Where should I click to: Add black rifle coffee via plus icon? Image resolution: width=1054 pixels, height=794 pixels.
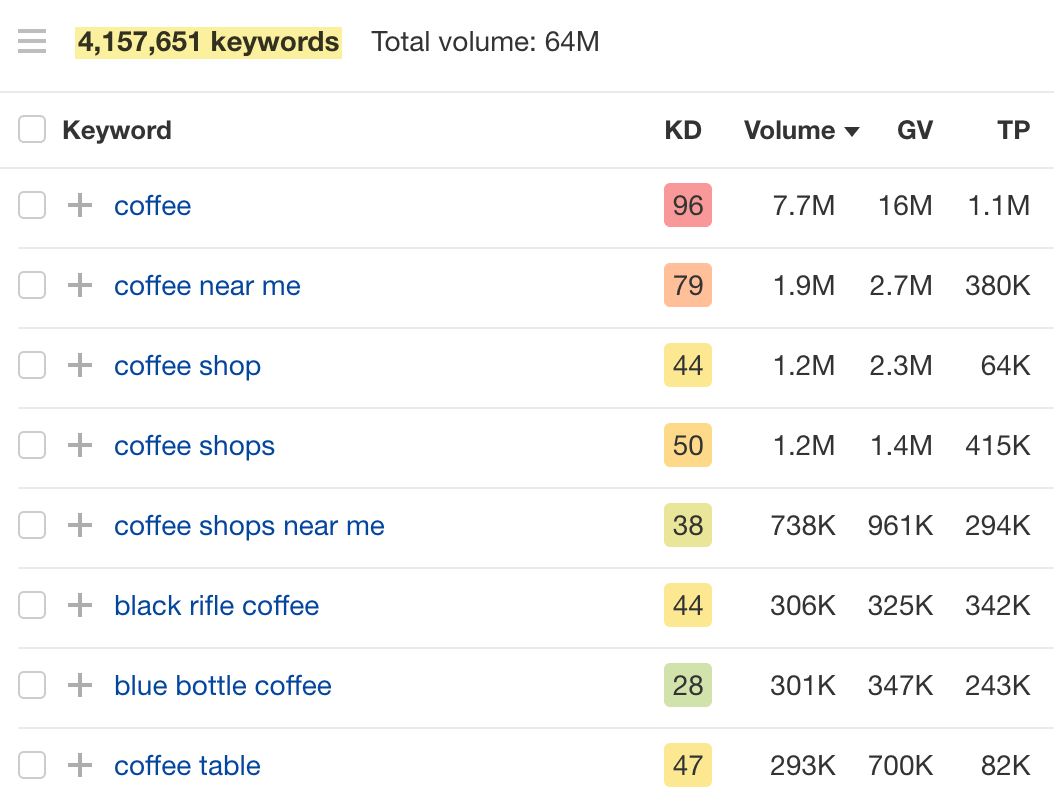click(x=79, y=606)
